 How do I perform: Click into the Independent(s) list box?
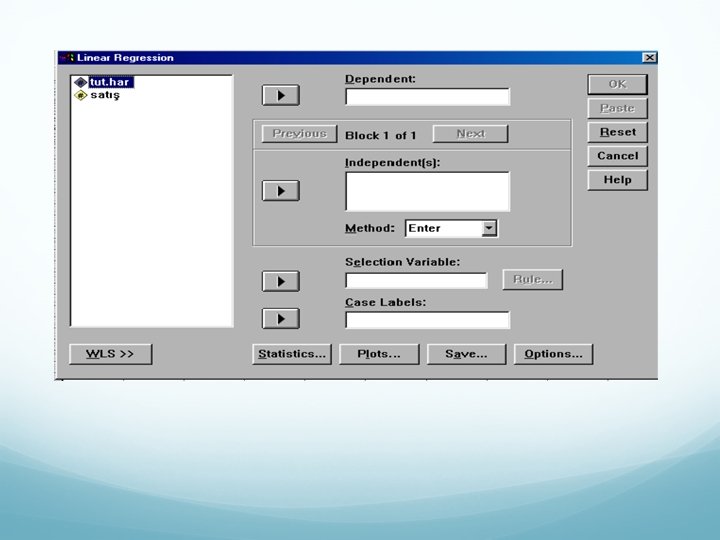point(428,191)
